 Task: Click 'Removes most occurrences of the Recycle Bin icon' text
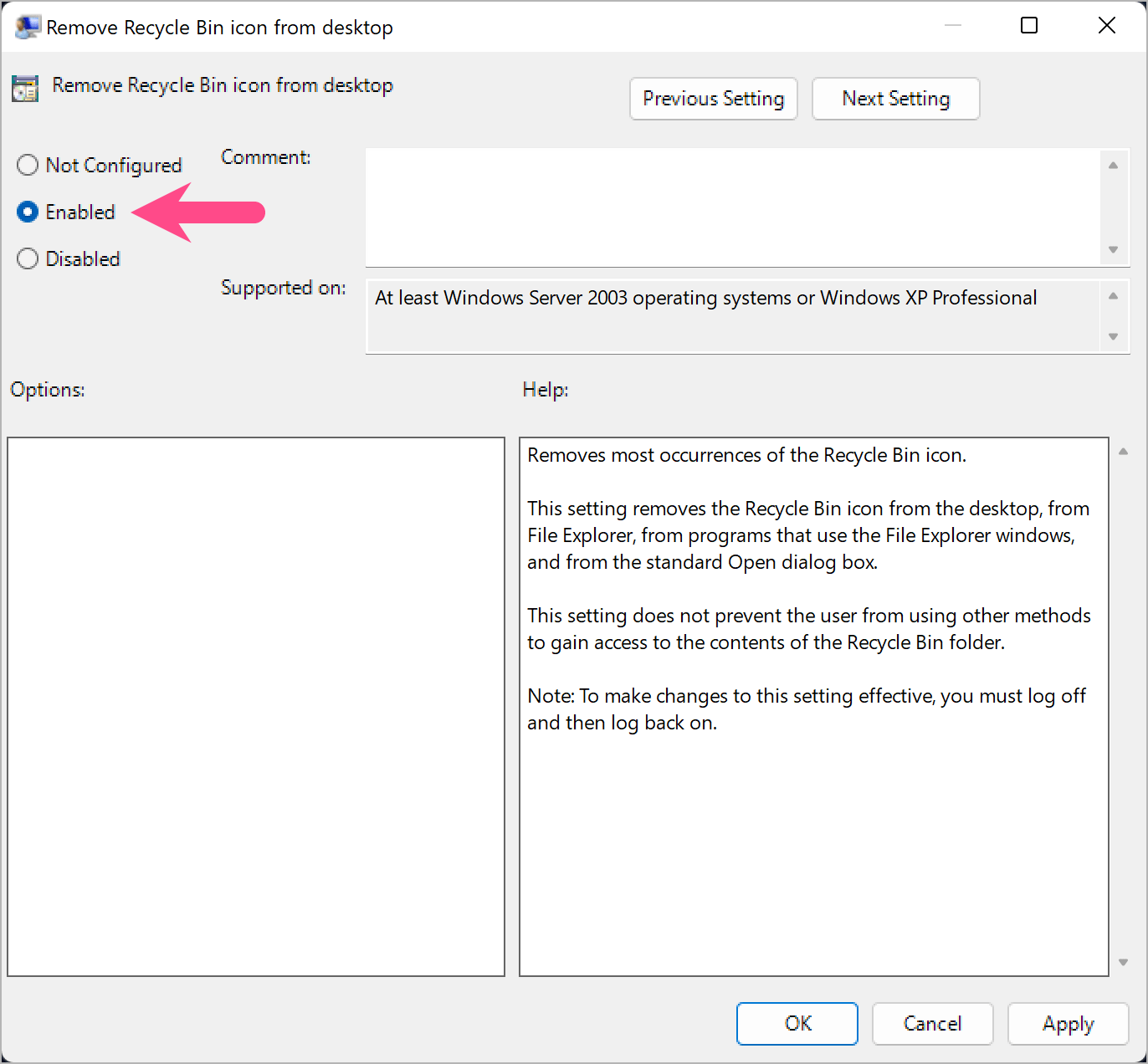[x=746, y=455]
